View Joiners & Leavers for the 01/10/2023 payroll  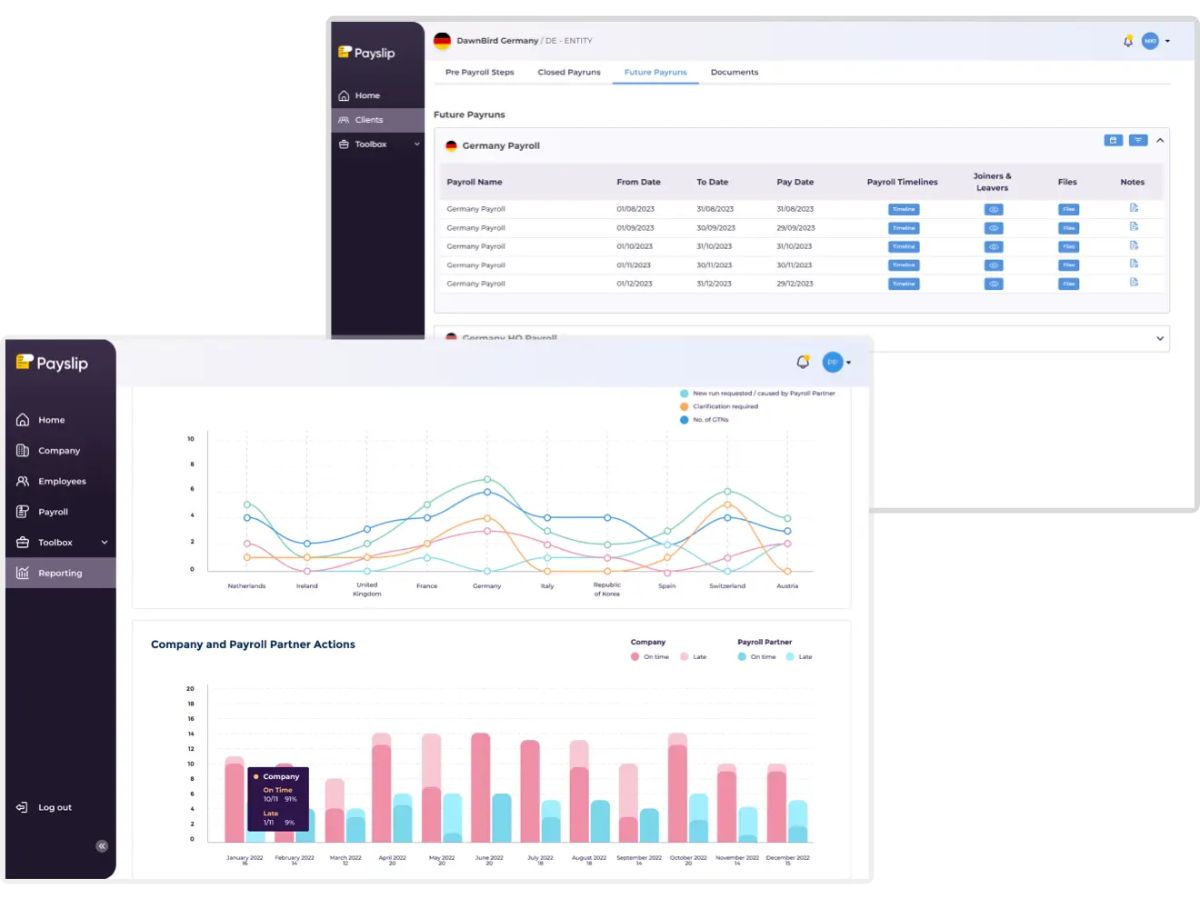(993, 247)
